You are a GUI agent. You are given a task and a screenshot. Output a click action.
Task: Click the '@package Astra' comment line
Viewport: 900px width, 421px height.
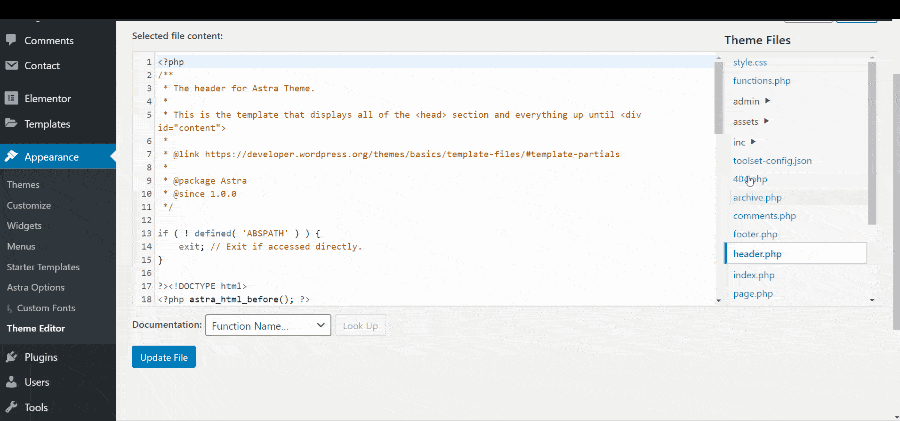[210, 180]
